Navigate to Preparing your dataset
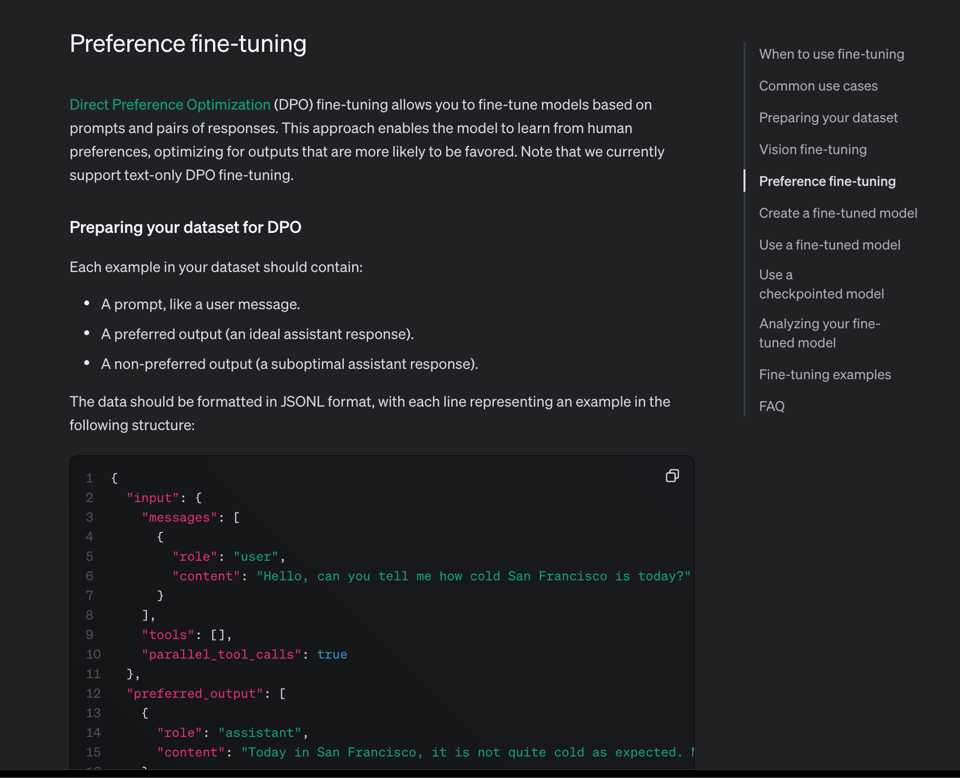 click(828, 118)
